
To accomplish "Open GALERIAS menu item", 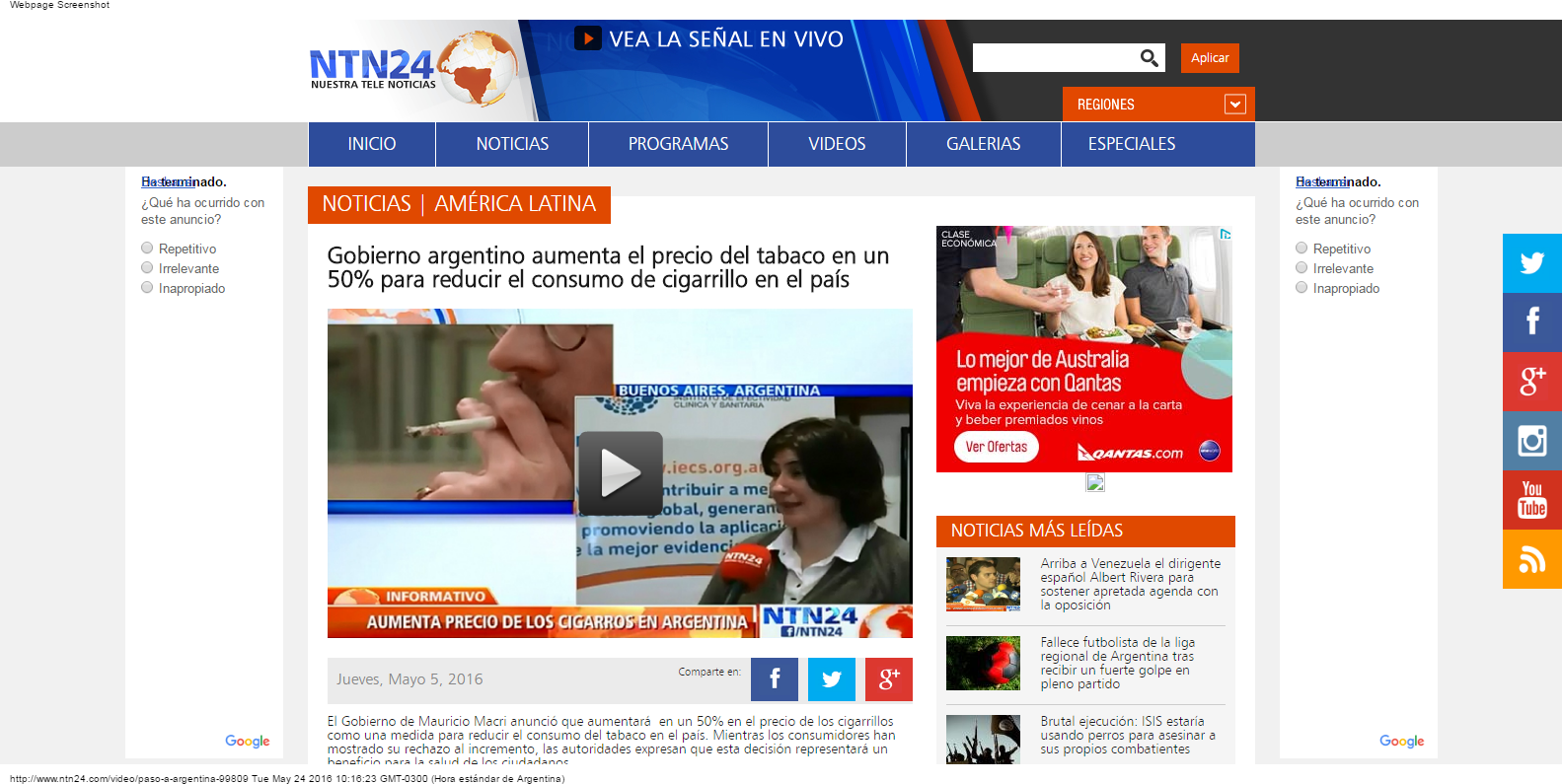I will 984,144.
